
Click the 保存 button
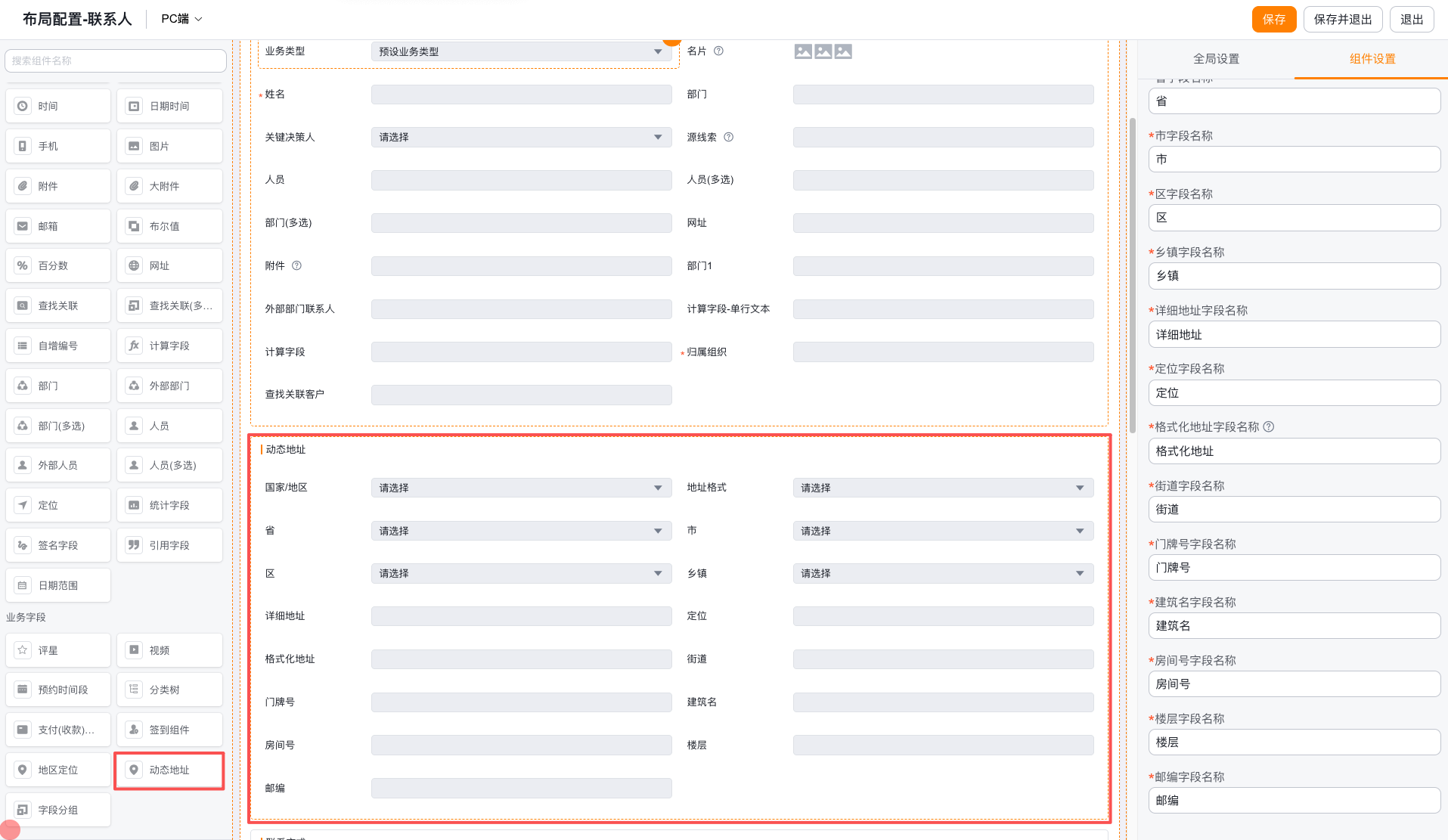click(1274, 20)
